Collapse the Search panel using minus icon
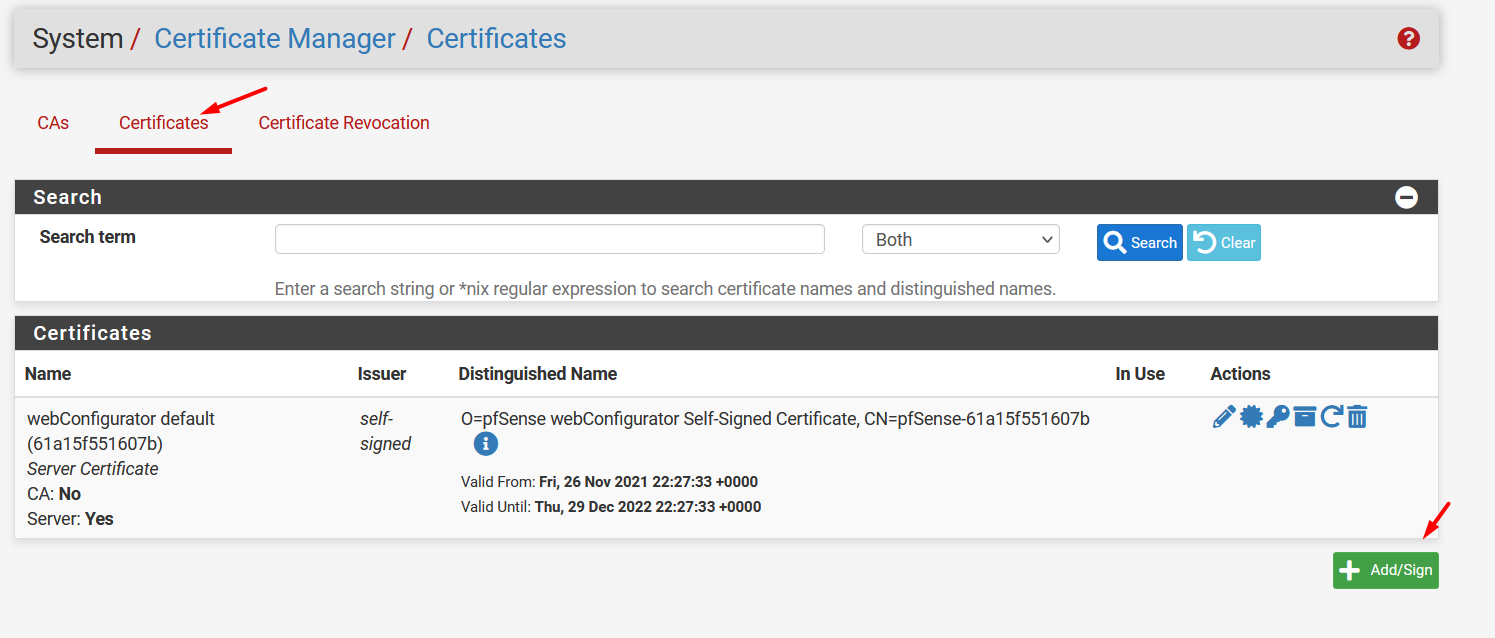1495x638 pixels. [x=1406, y=197]
